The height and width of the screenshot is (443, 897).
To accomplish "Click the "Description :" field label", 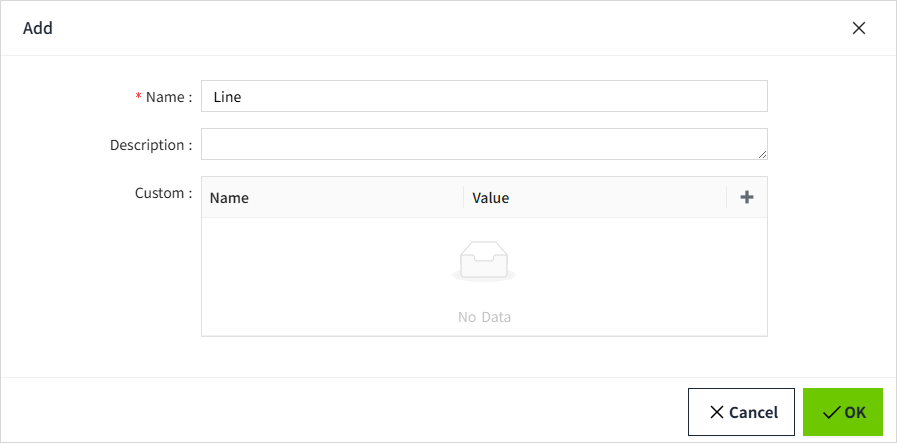I will coord(151,145).
